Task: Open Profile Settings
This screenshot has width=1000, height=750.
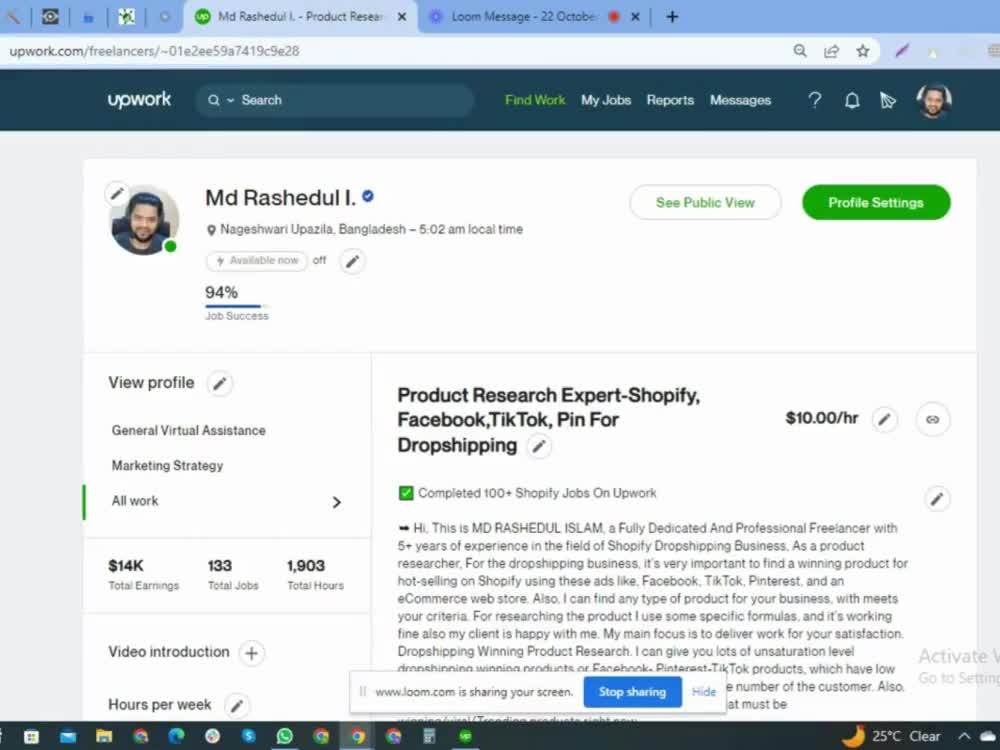Action: [876, 203]
